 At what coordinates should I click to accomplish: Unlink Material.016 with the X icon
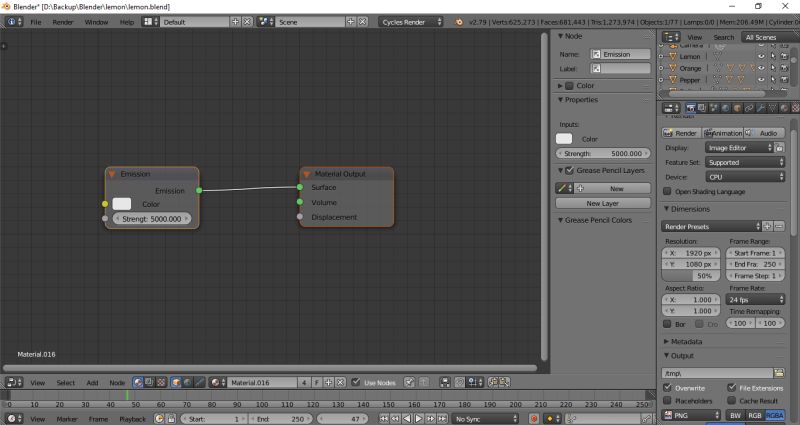[x=340, y=382]
